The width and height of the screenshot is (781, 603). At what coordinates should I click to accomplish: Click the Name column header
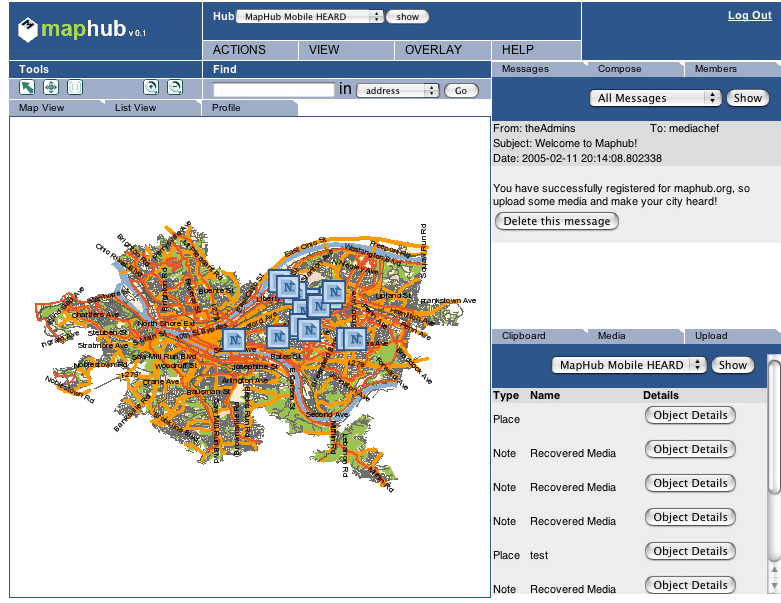point(545,395)
